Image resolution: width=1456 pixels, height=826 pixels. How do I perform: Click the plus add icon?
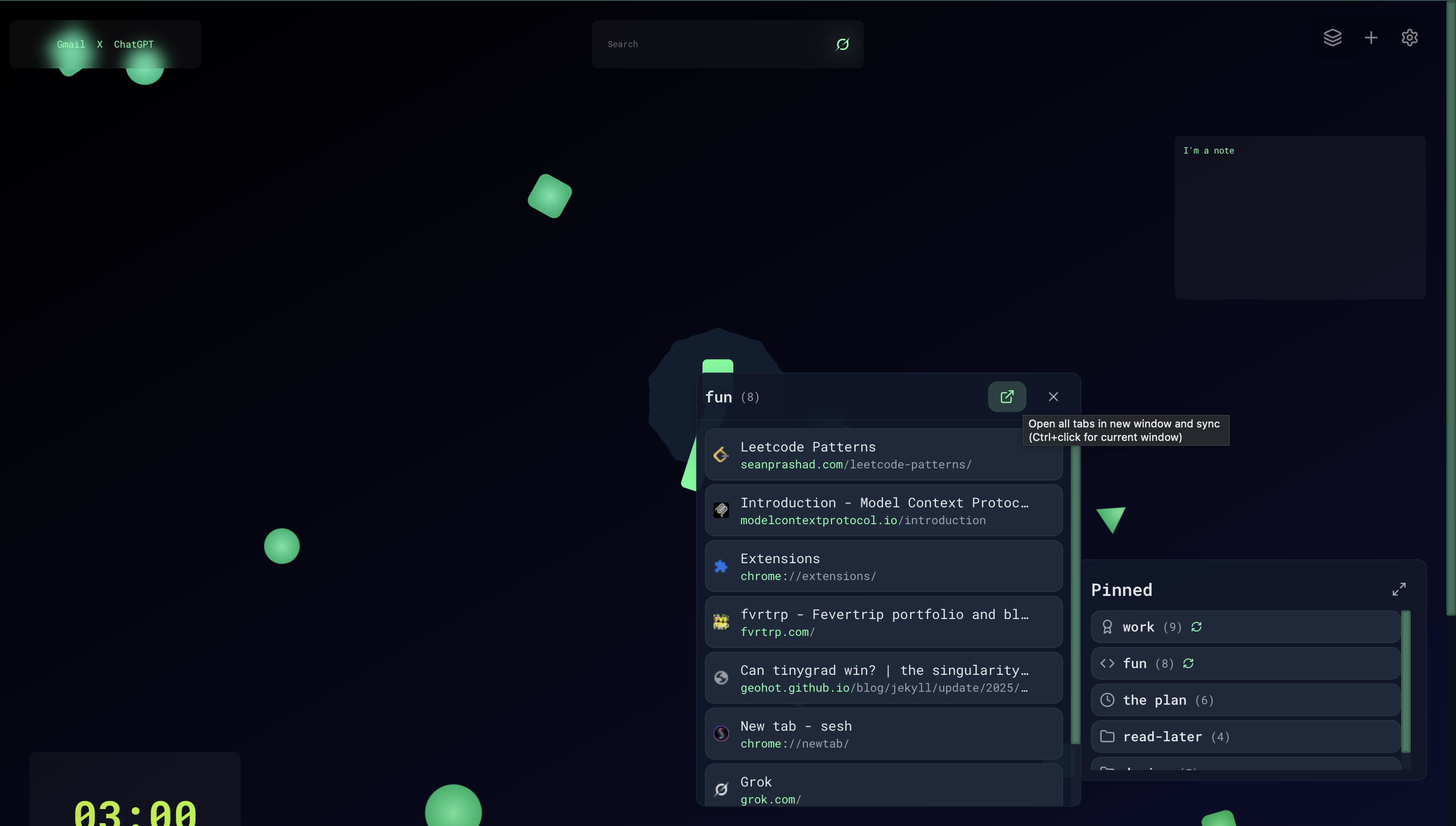pyautogui.click(x=1371, y=38)
